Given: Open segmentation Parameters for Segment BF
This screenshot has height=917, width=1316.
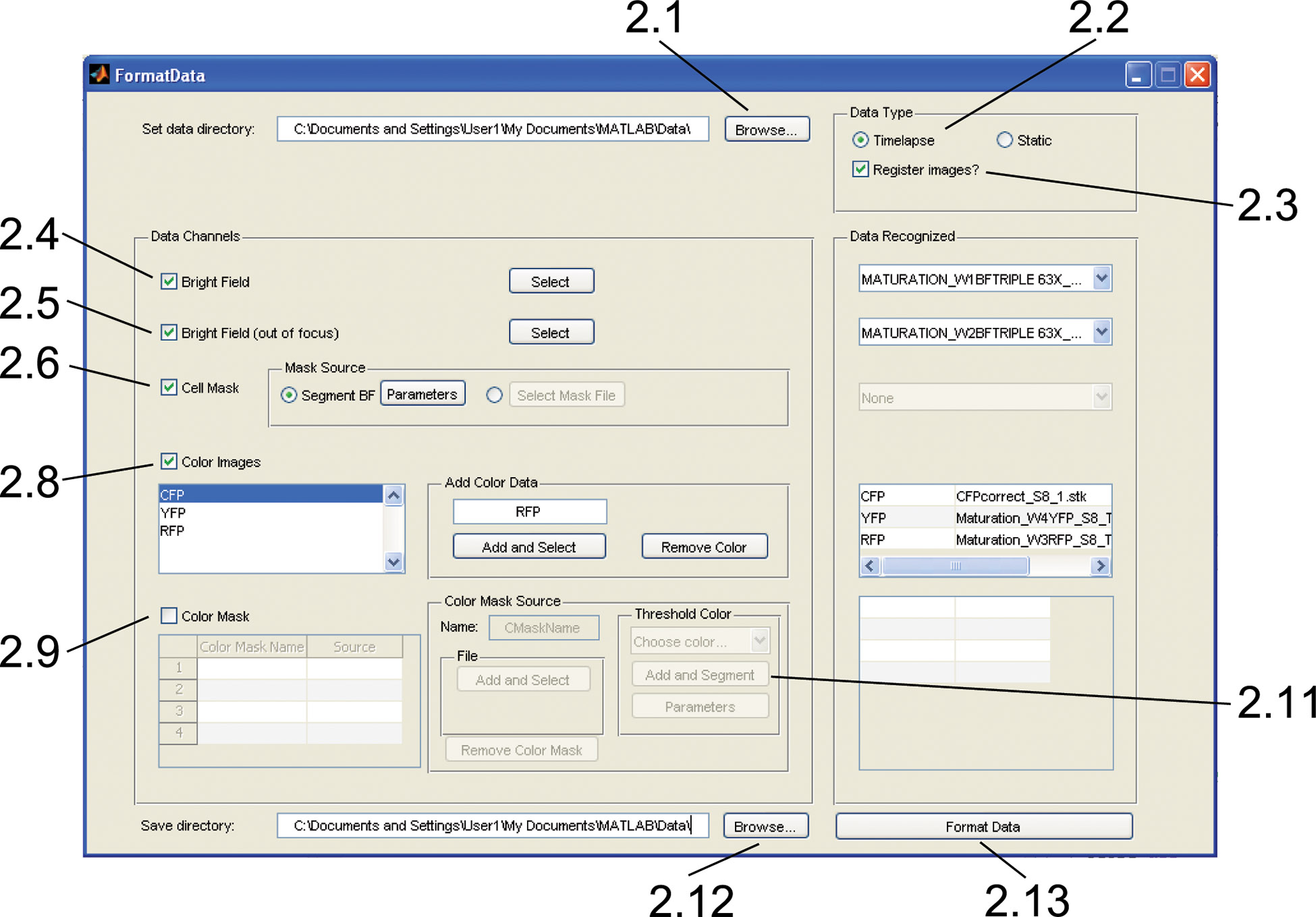Looking at the screenshot, I should pos(422,394).
